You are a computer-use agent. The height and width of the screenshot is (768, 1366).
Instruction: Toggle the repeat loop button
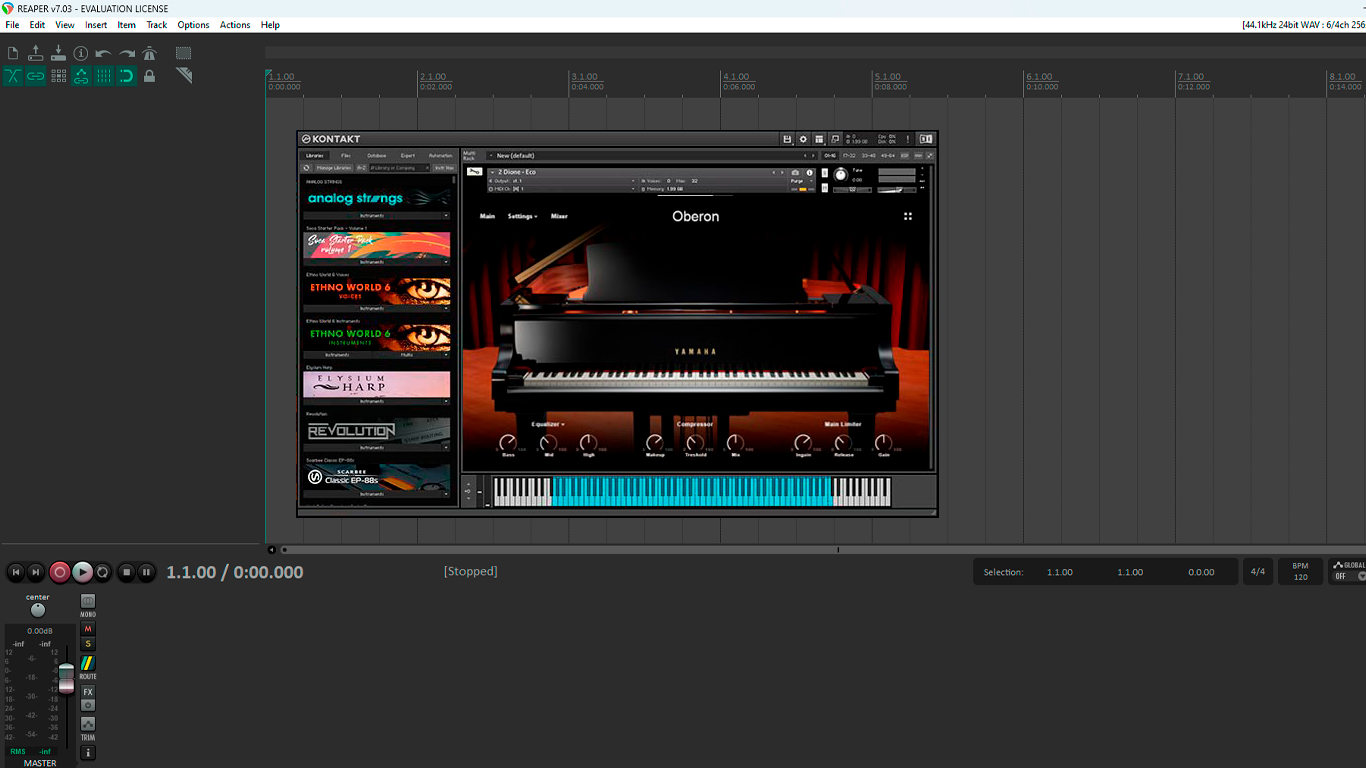point(102,572)
